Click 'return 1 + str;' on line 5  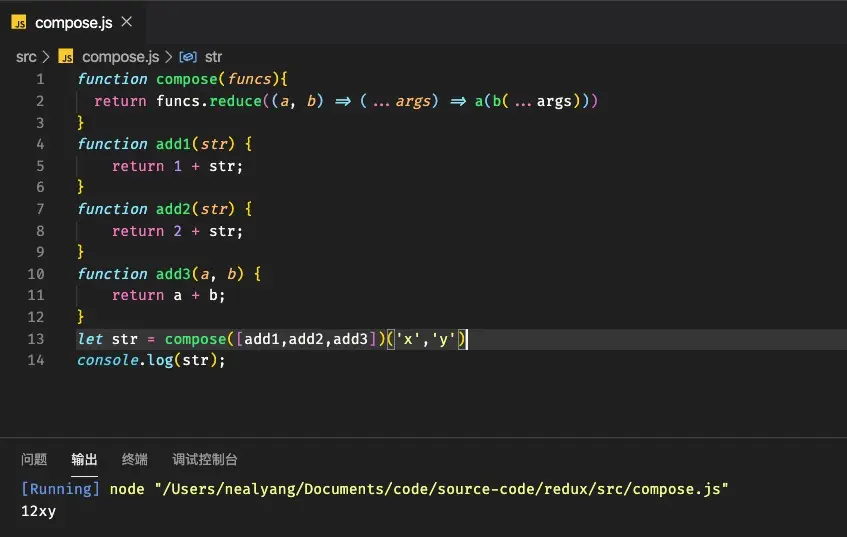click(x=177, y=166)
